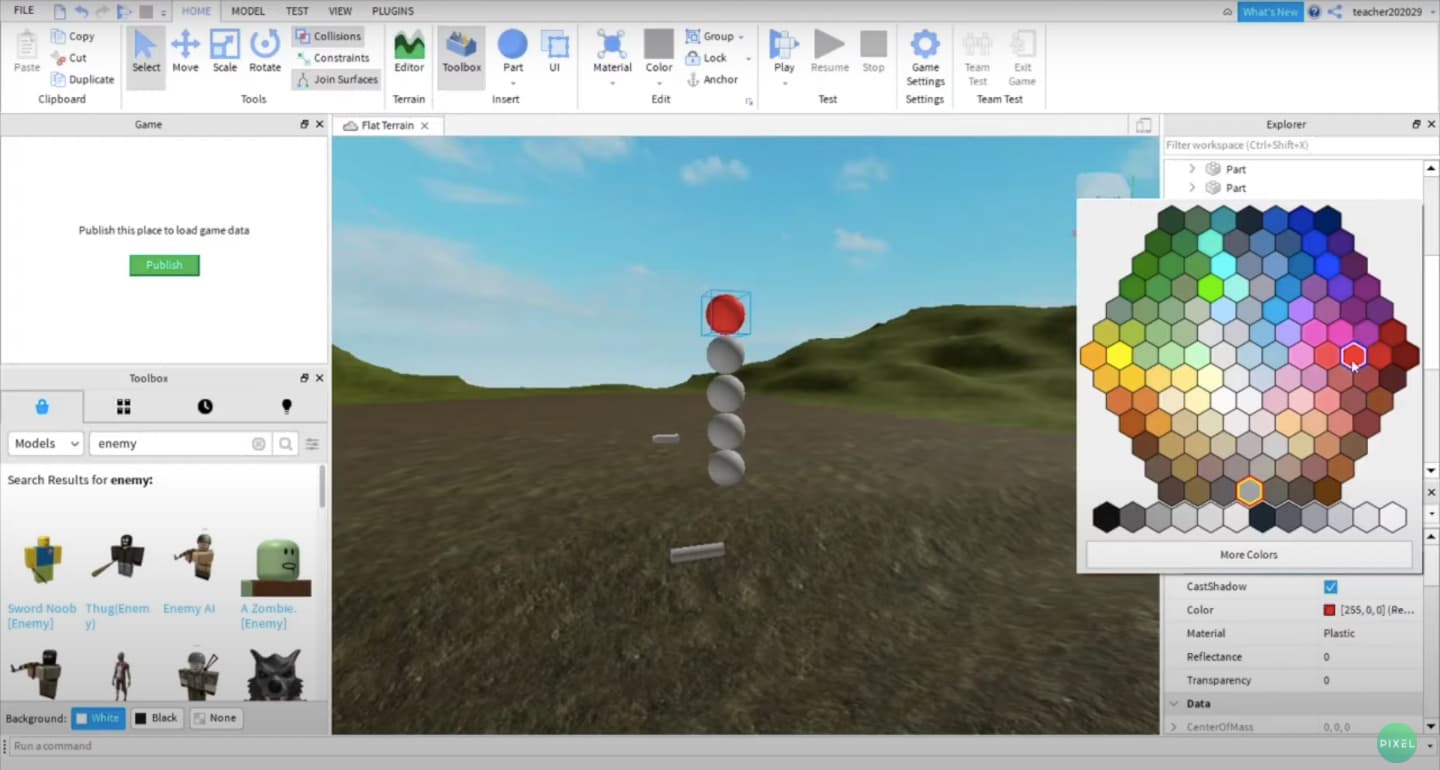The width and height of the screenshot is (1440, 770).
Task: Copy the selected object
Action: tap(73, 36)
